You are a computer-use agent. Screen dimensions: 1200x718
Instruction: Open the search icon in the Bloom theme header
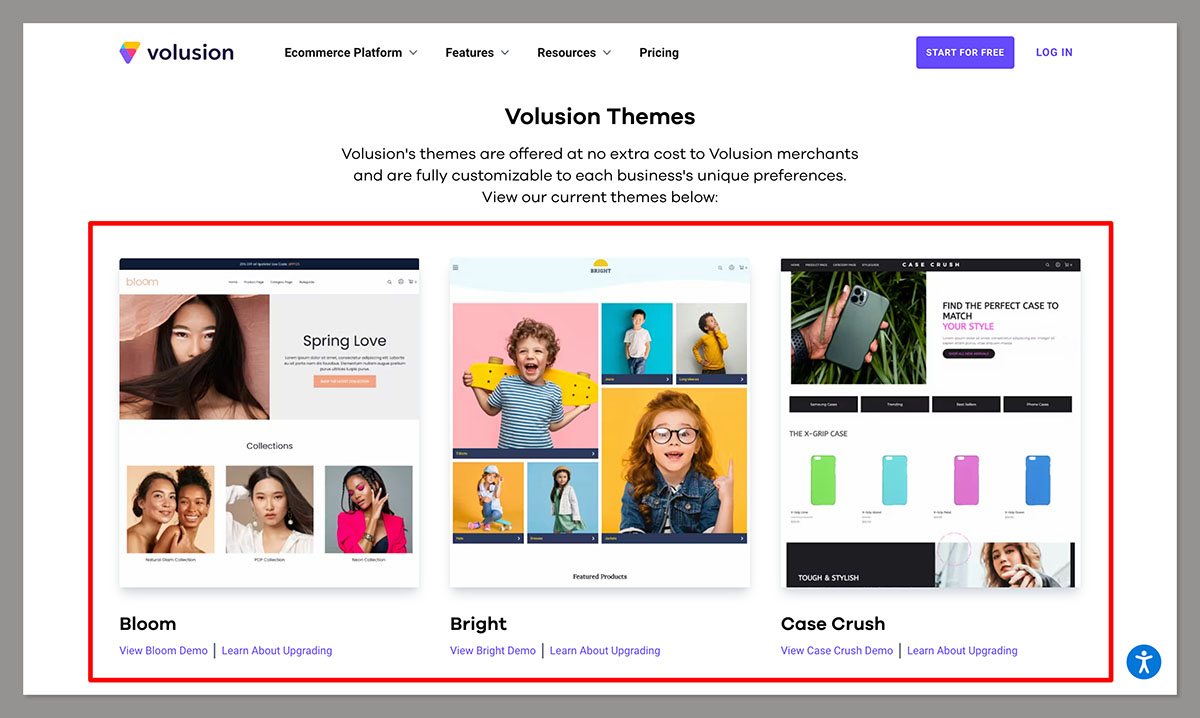click(x=389, y=281)
